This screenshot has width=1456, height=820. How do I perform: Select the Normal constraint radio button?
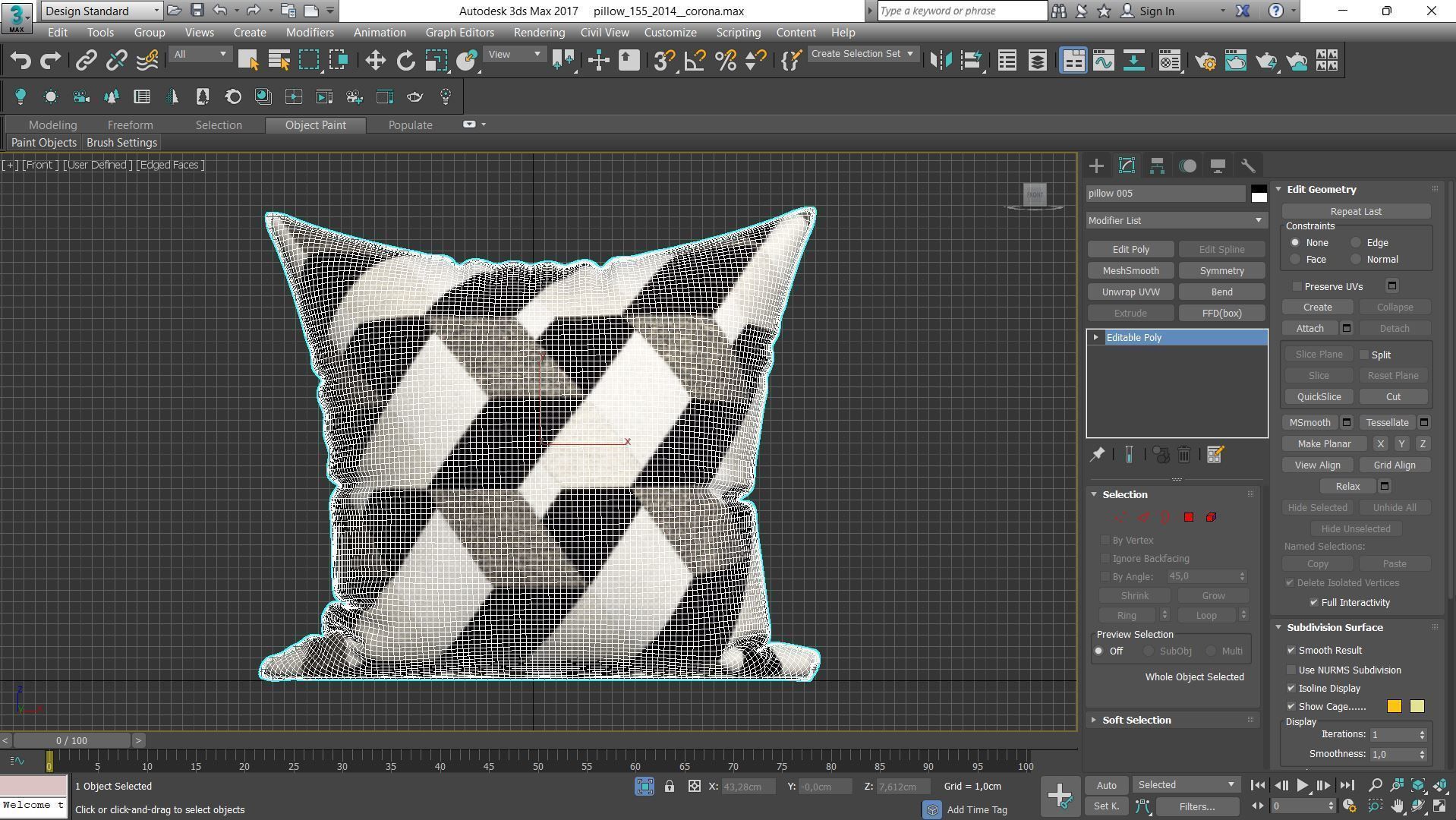coord(1356,260)
